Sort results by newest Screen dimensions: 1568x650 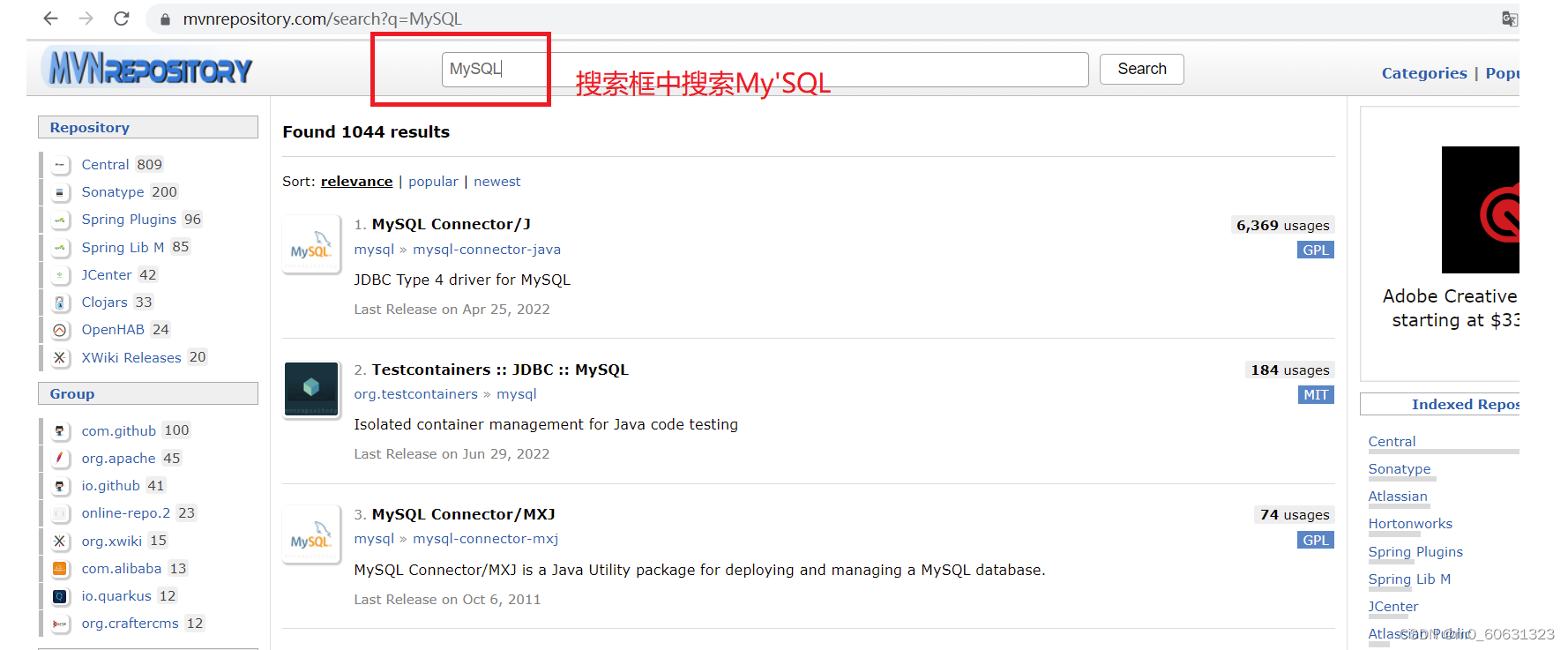[497, 182]
